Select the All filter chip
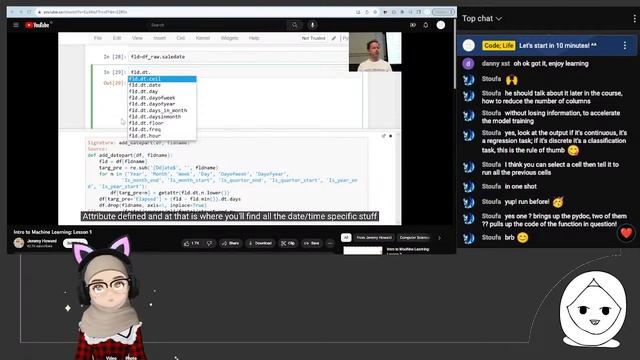This screenshot has height=360, width=640. [x=346, y=237]
